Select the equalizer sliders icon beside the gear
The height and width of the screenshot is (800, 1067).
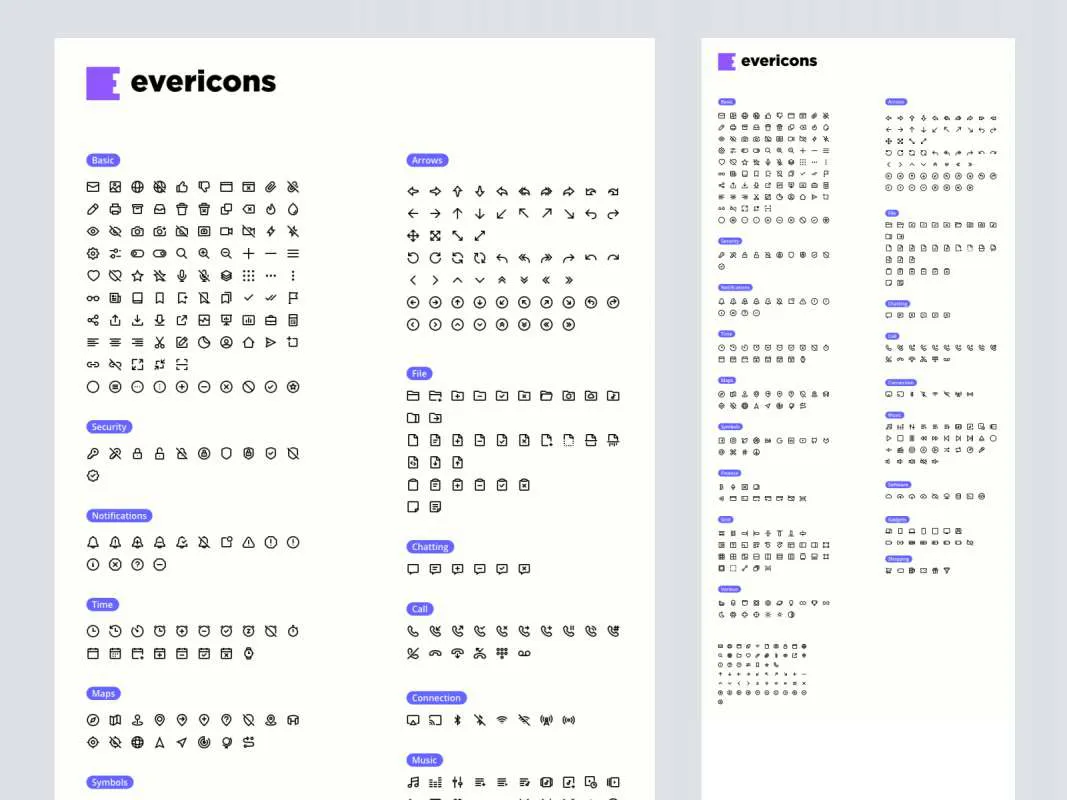115,254
